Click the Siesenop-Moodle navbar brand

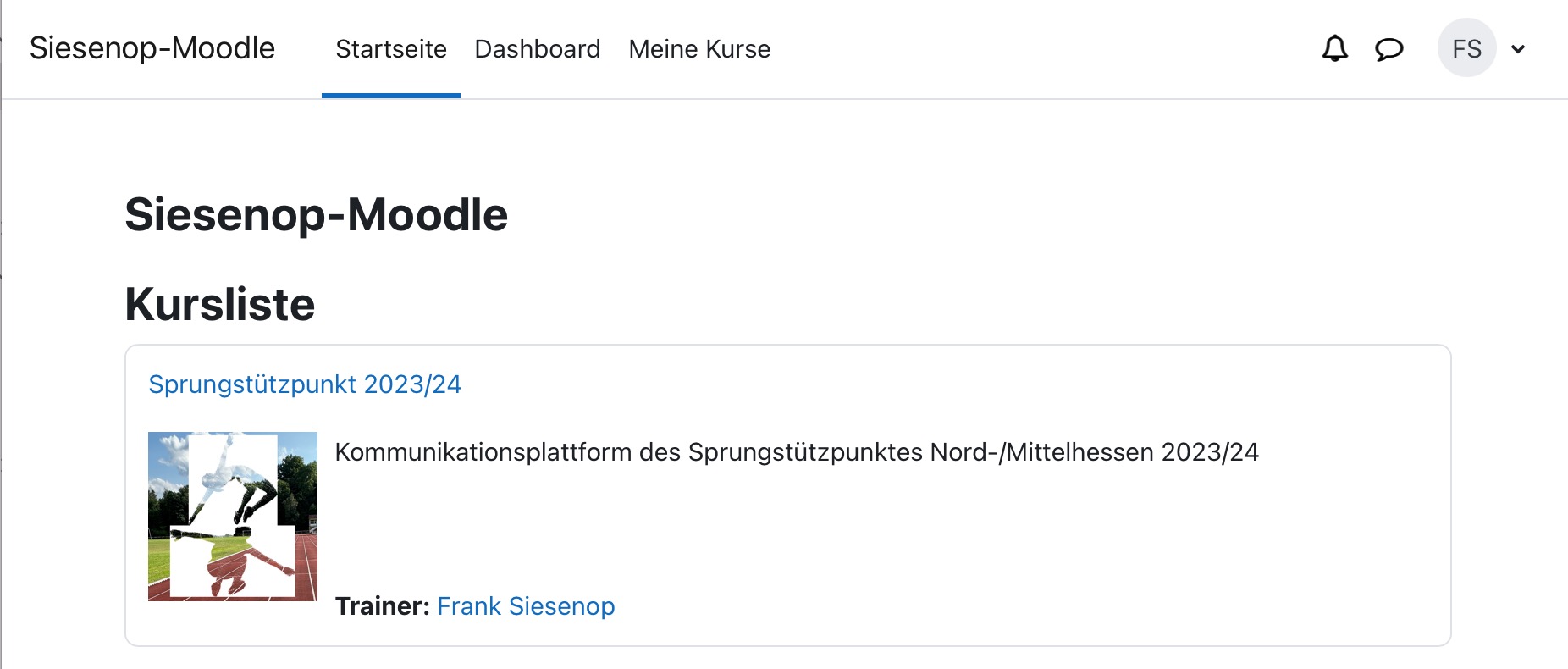click(x=152, y=48)
